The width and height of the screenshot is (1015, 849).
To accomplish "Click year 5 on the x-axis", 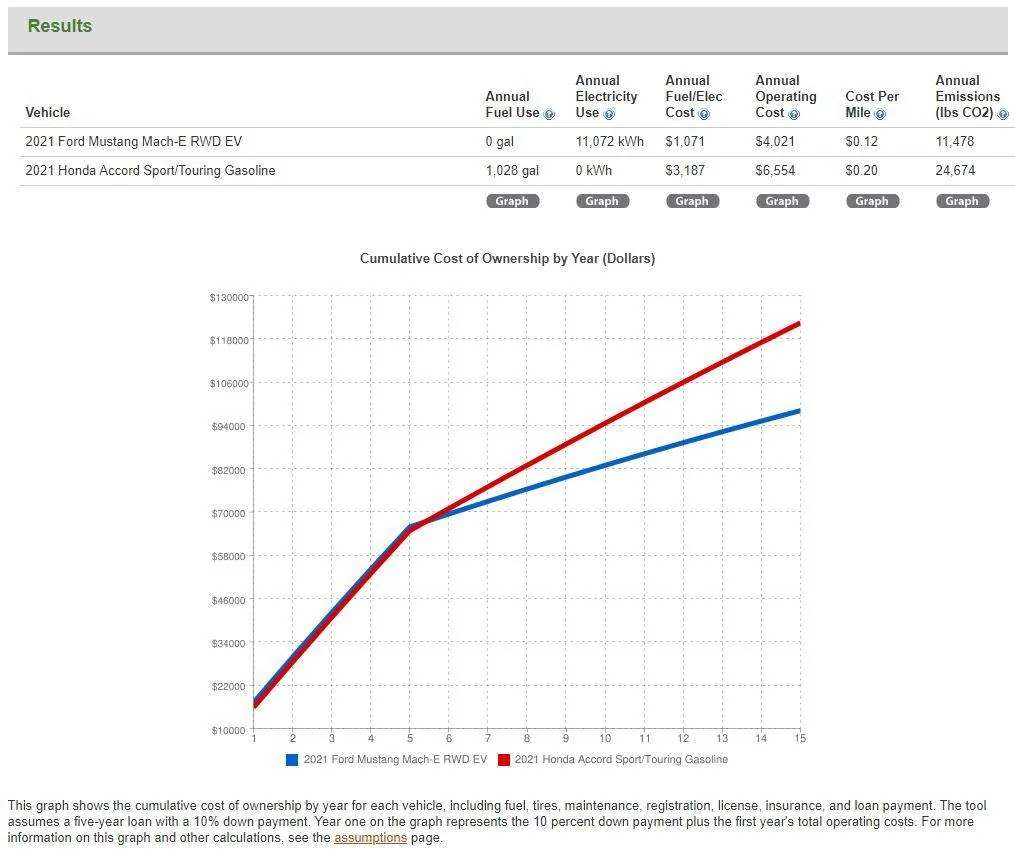I will (x=410, y=738).
